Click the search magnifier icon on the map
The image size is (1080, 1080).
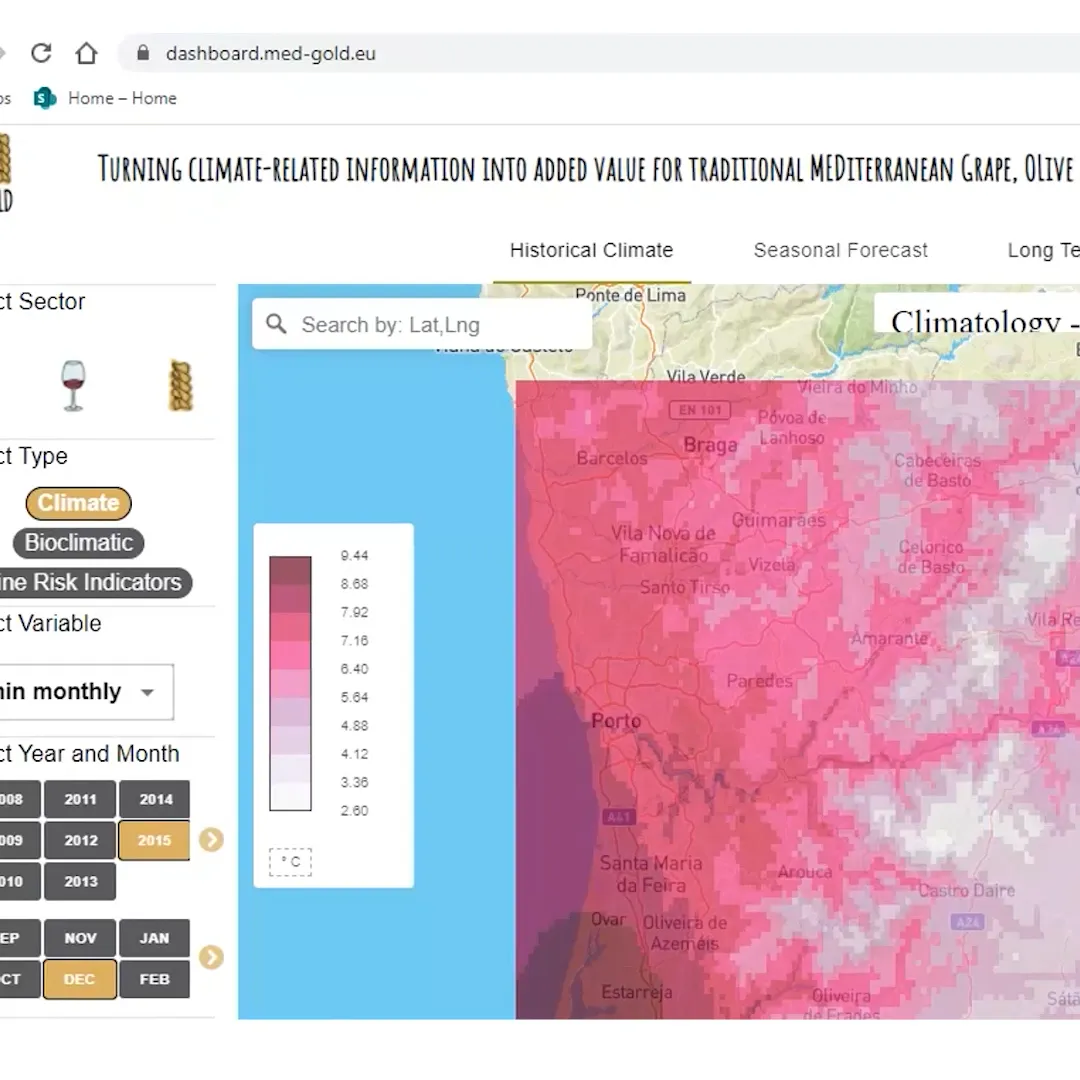pos(276,324)
